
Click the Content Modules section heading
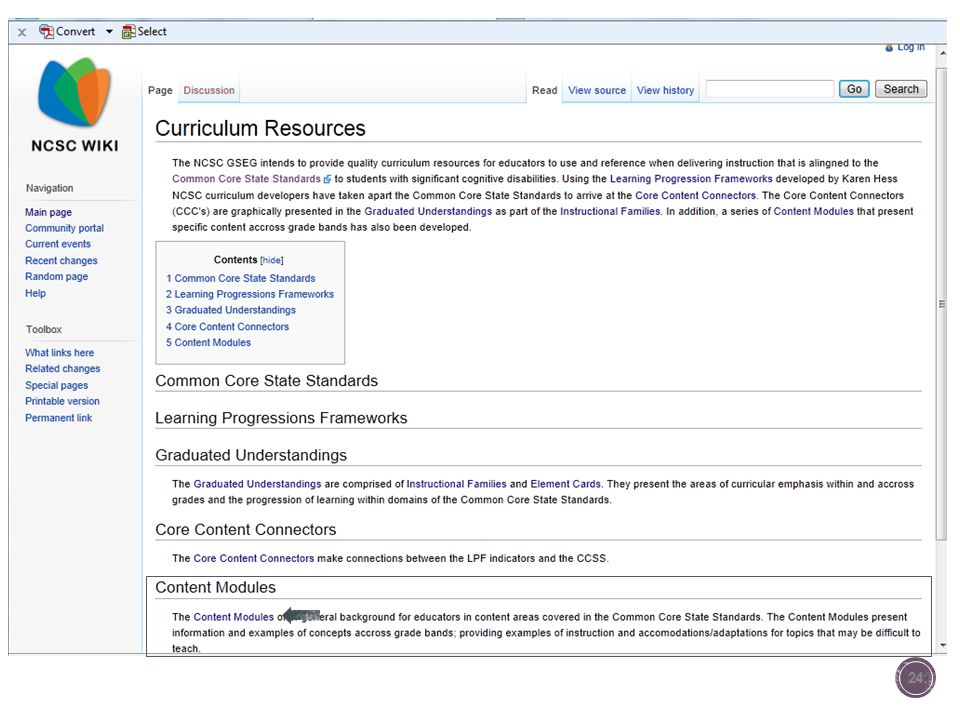pyautogui.click(x=216, y=588)
